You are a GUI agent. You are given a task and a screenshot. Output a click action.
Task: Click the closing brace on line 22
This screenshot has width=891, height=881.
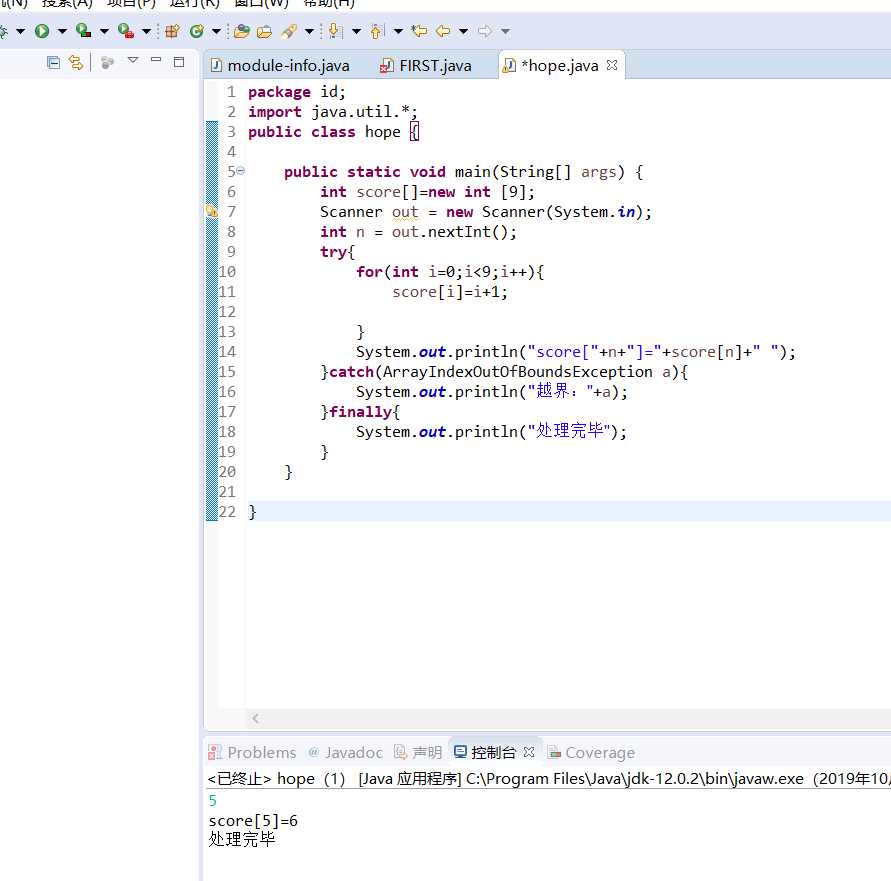(252, 512)
